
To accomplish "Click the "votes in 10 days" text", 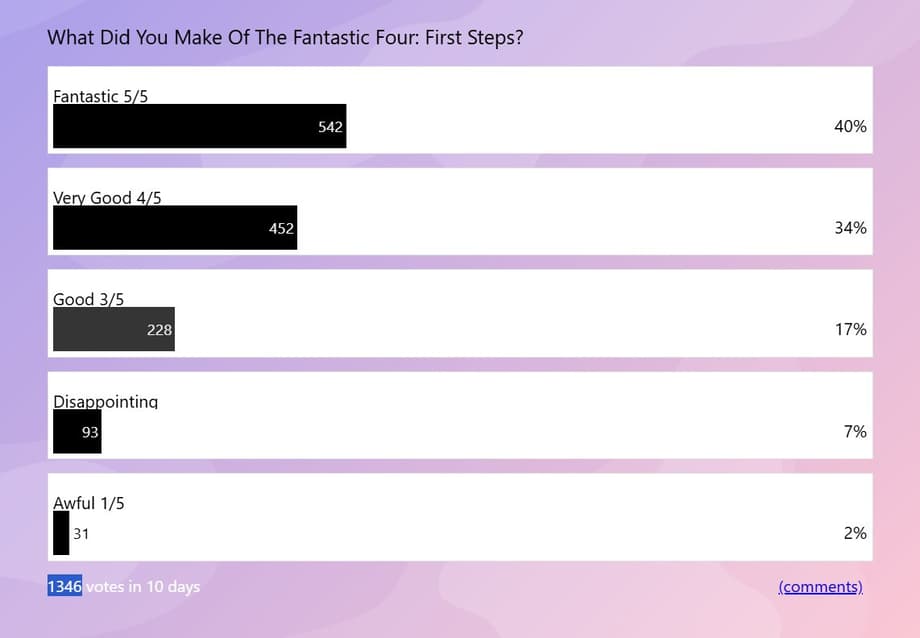I will (142, 586).
